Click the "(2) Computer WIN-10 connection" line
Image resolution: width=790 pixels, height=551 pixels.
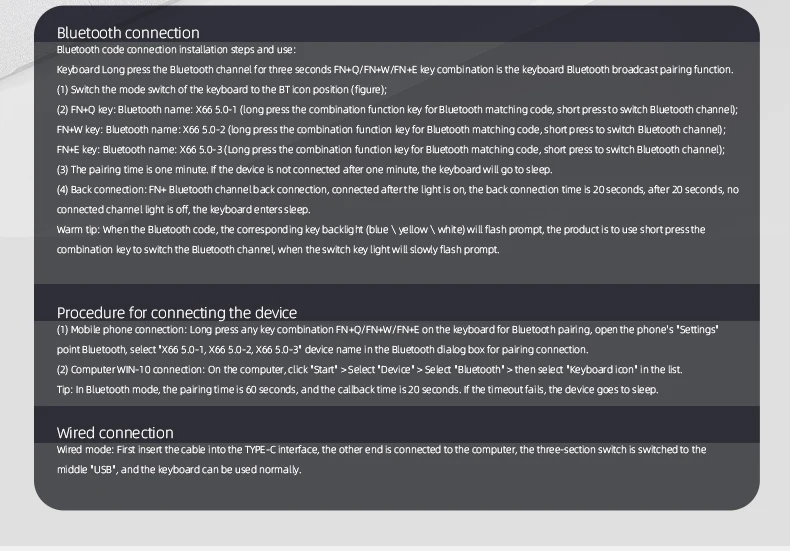point(369,370)
